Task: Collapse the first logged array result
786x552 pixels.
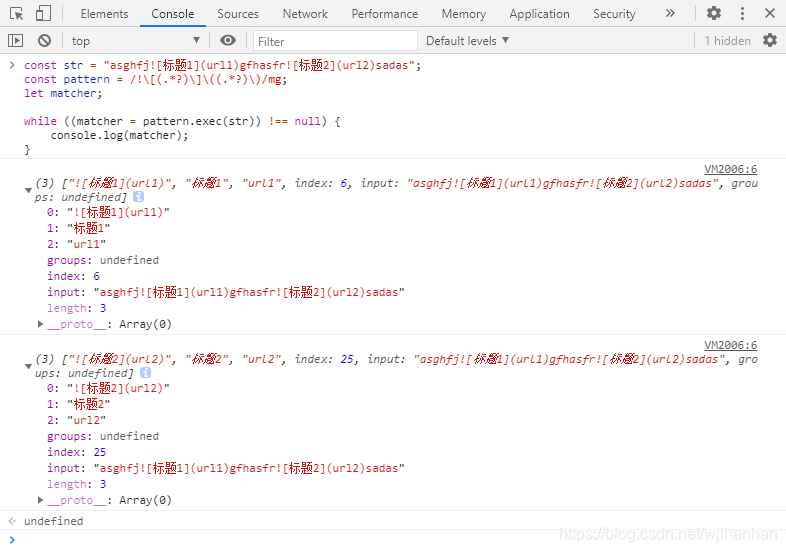Action: click(x=29, y=190)
